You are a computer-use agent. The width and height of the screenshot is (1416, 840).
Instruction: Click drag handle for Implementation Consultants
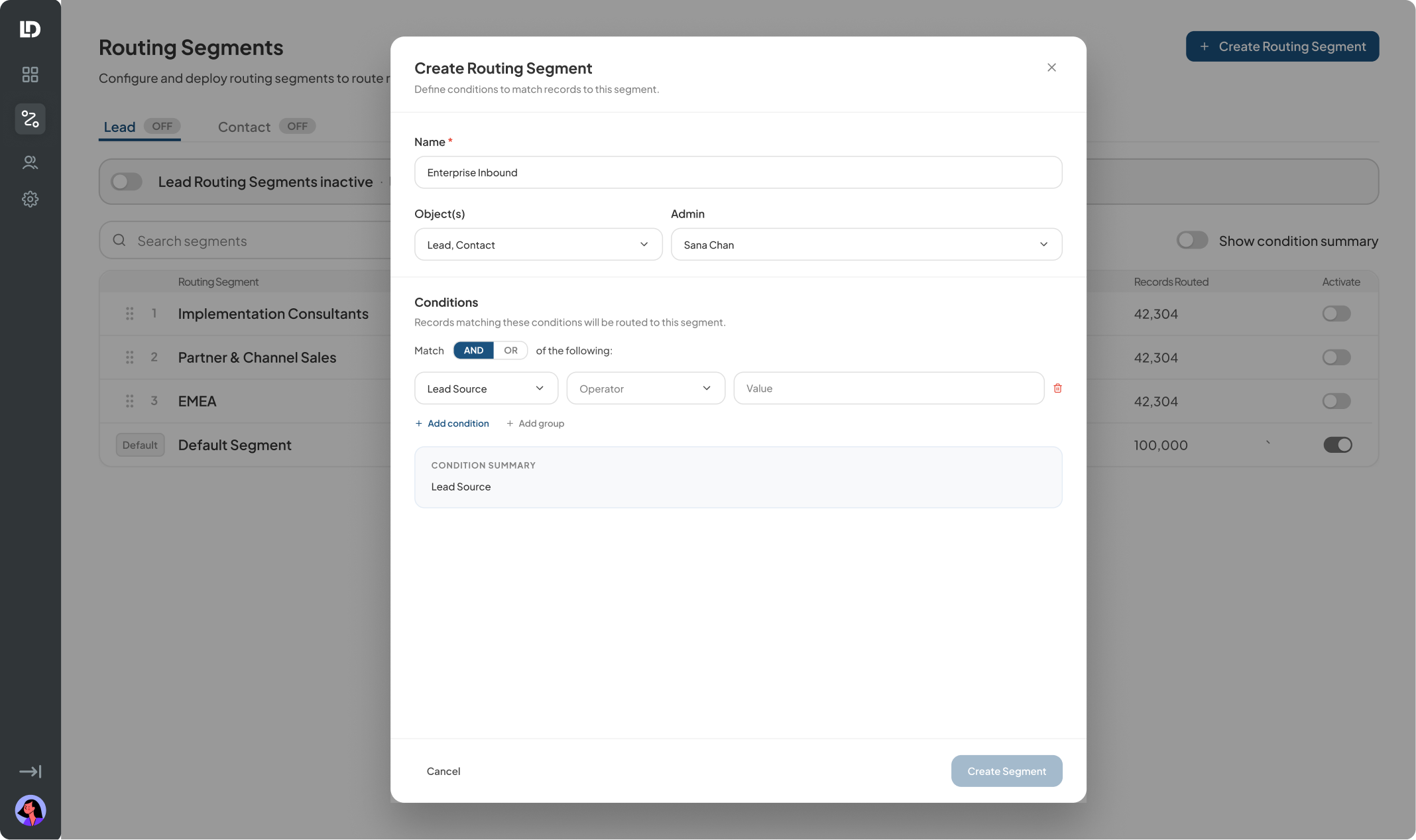coord(130,314)
